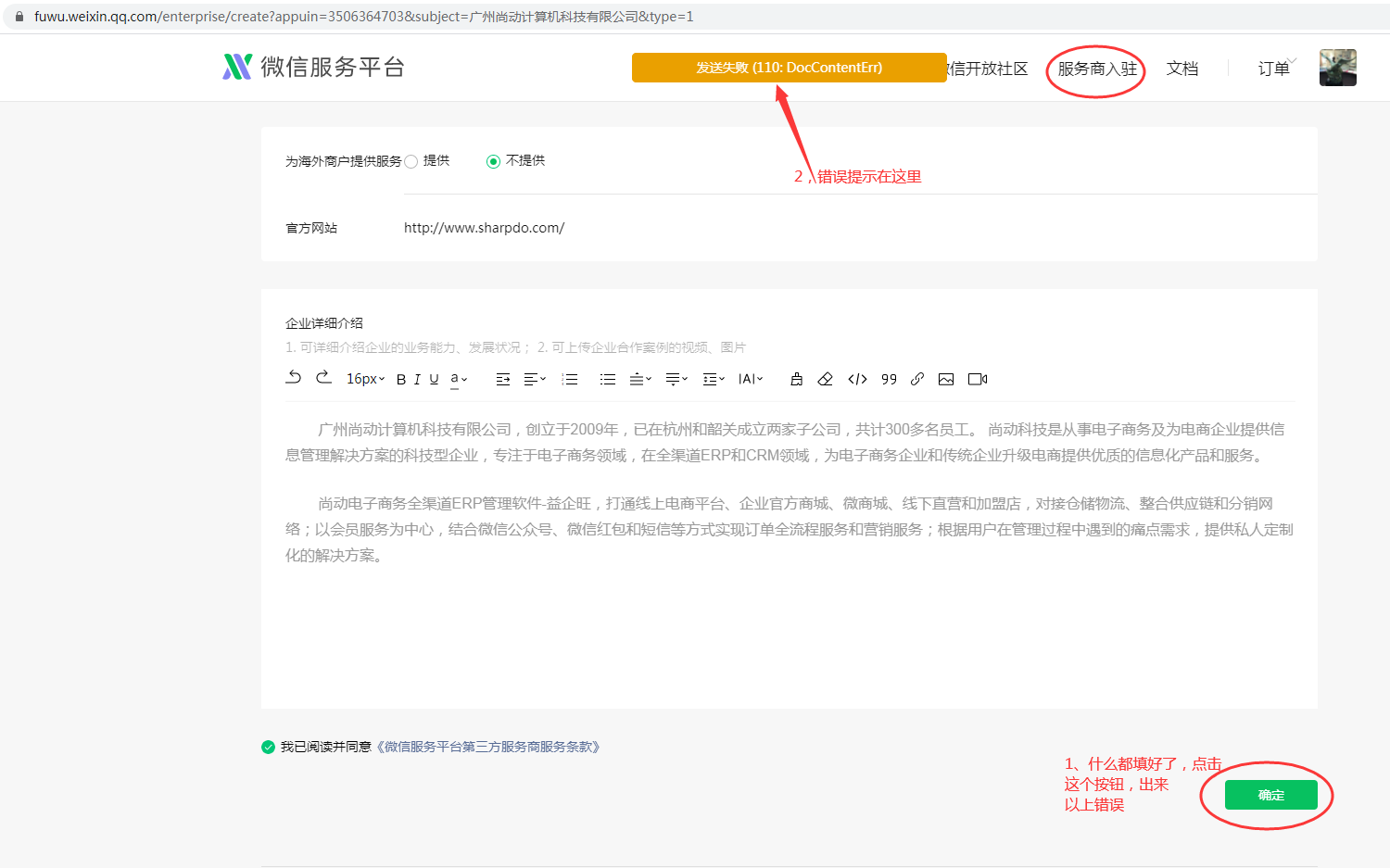Apply first-line indent to the paragraph
Viewport: 1390px width, 868px height.
(x=503, y=379)
